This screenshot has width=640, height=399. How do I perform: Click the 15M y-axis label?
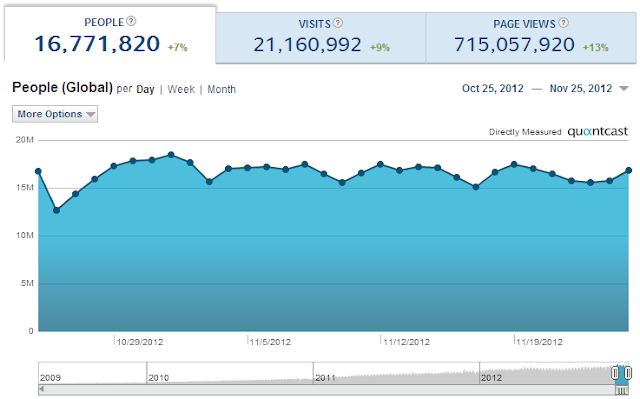24,188
